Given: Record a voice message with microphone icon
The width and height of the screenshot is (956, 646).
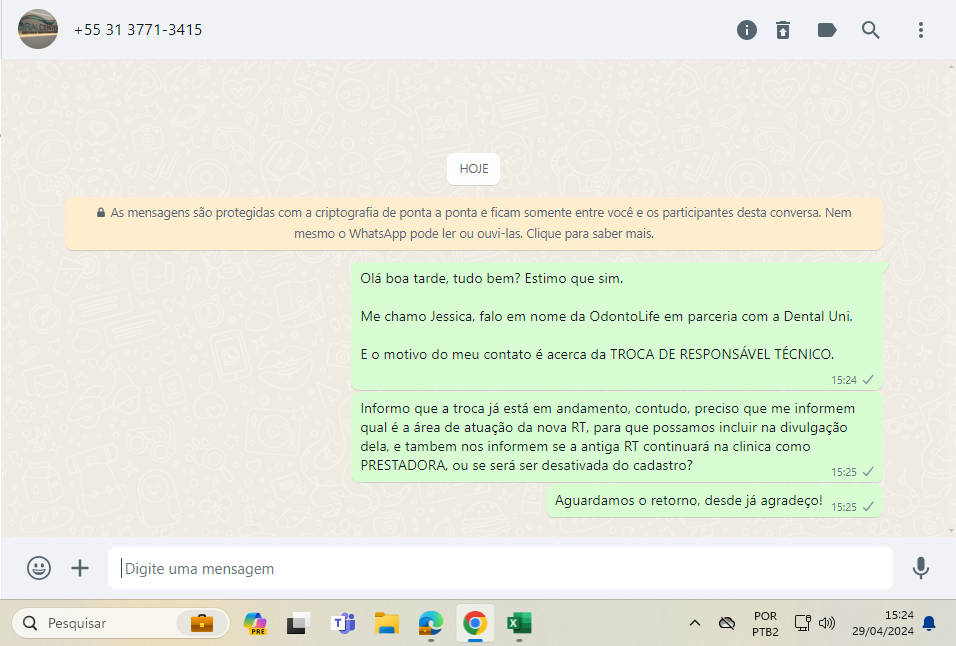Looking at the screenshot, I should (921, 568).
